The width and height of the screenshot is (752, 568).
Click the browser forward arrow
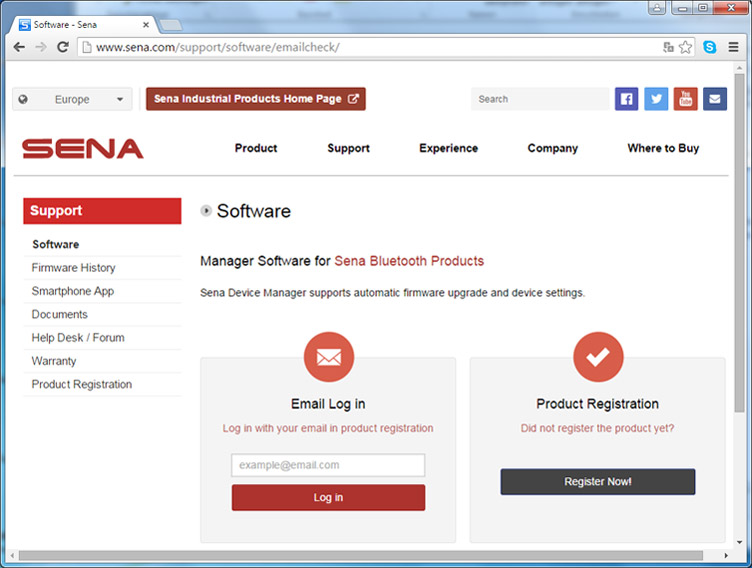(x=41, y=47)
